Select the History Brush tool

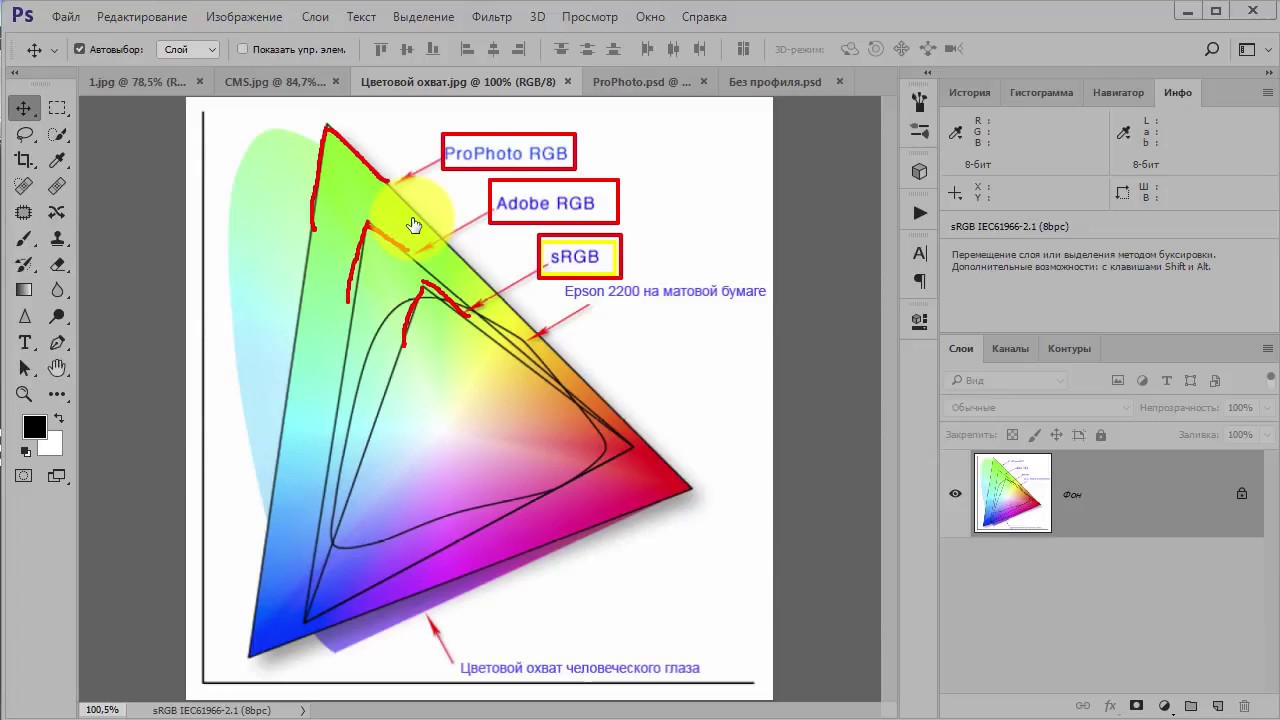(x=24, y=264)
